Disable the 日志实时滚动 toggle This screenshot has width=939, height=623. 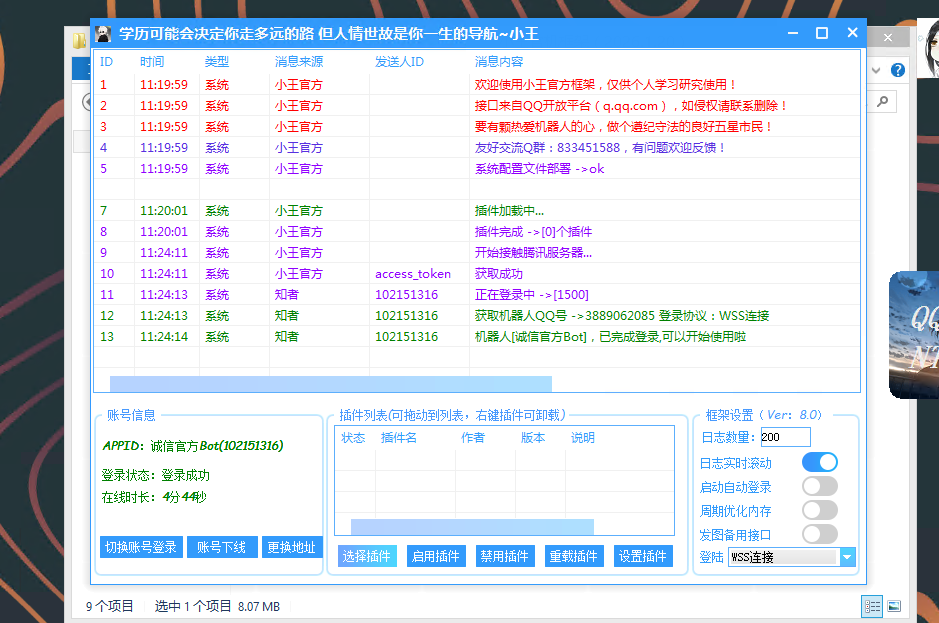click(x=819, y=461)
